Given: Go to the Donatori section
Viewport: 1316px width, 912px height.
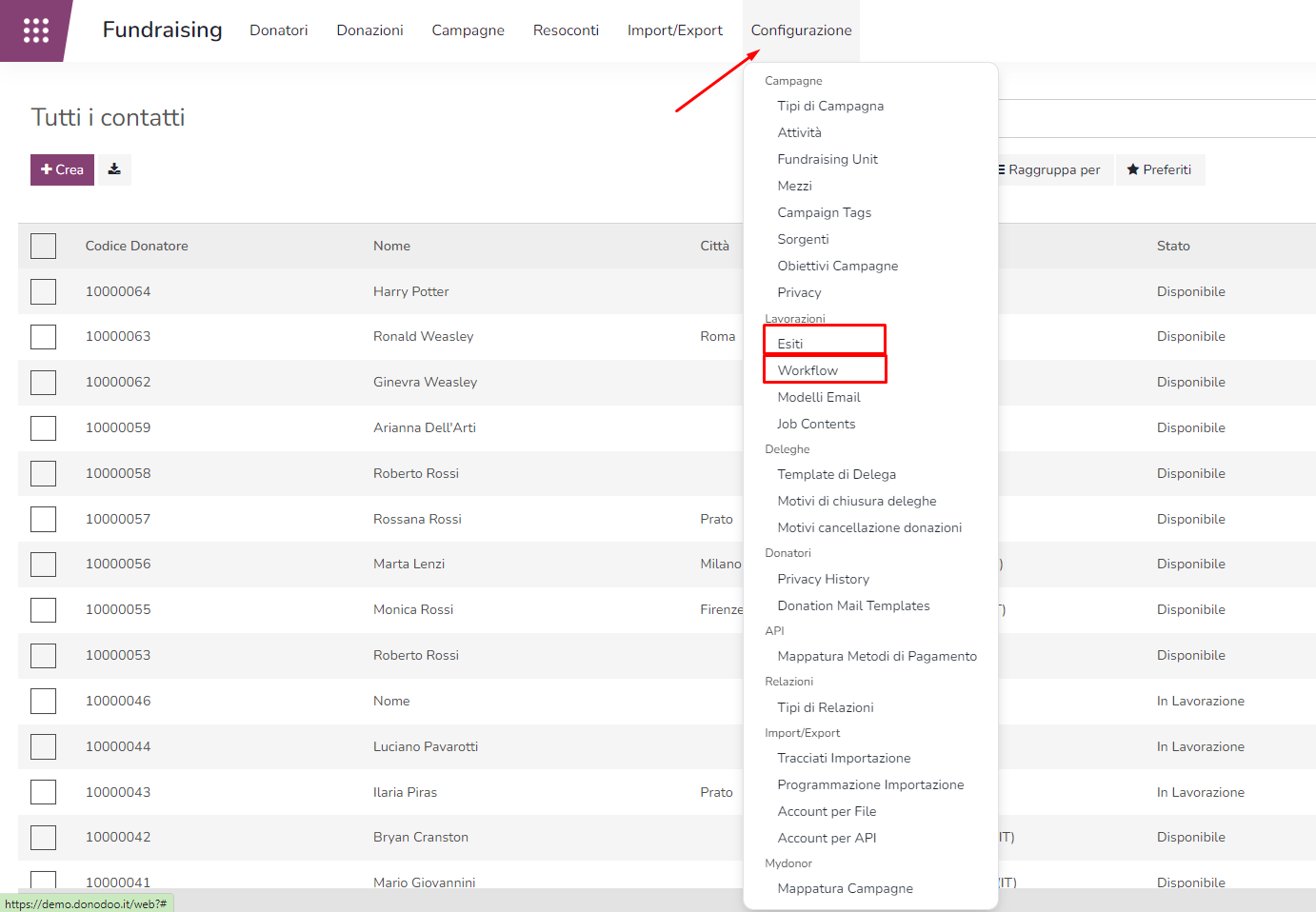Looking at the screenshot, I should pos(278,30).
